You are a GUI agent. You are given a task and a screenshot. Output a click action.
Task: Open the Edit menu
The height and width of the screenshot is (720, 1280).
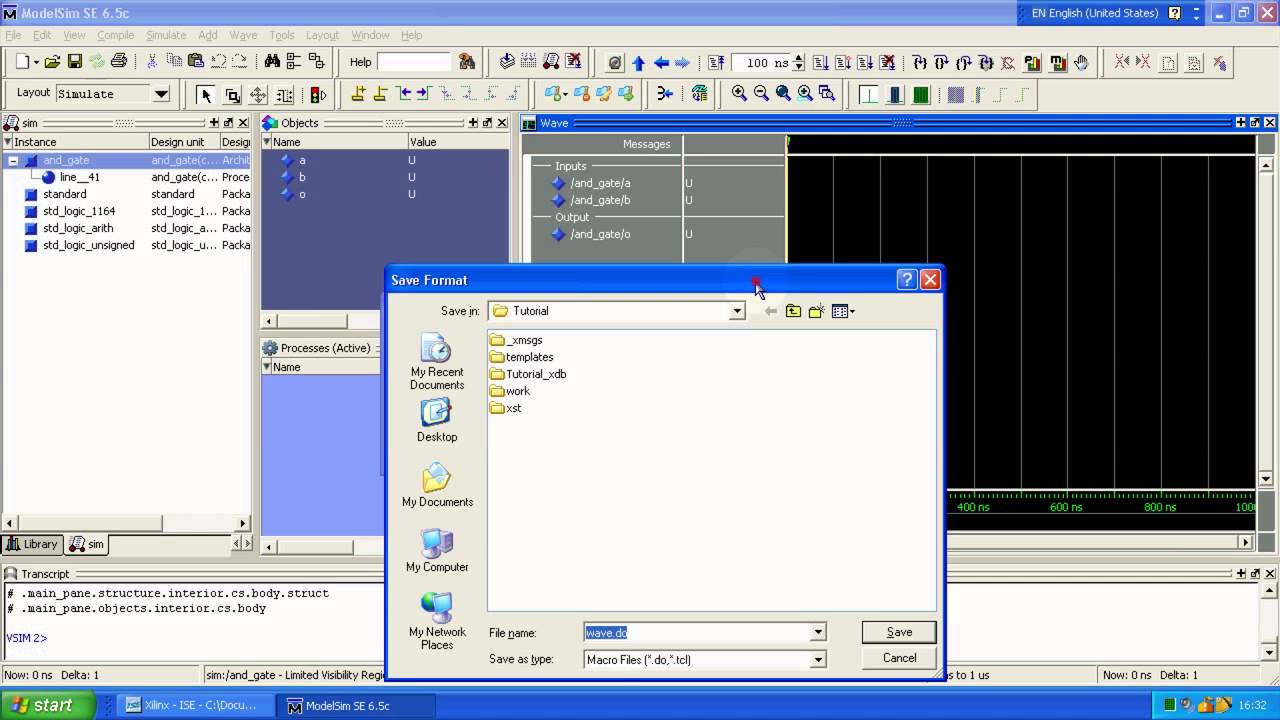pyautogui.click(x=42, y=35)
